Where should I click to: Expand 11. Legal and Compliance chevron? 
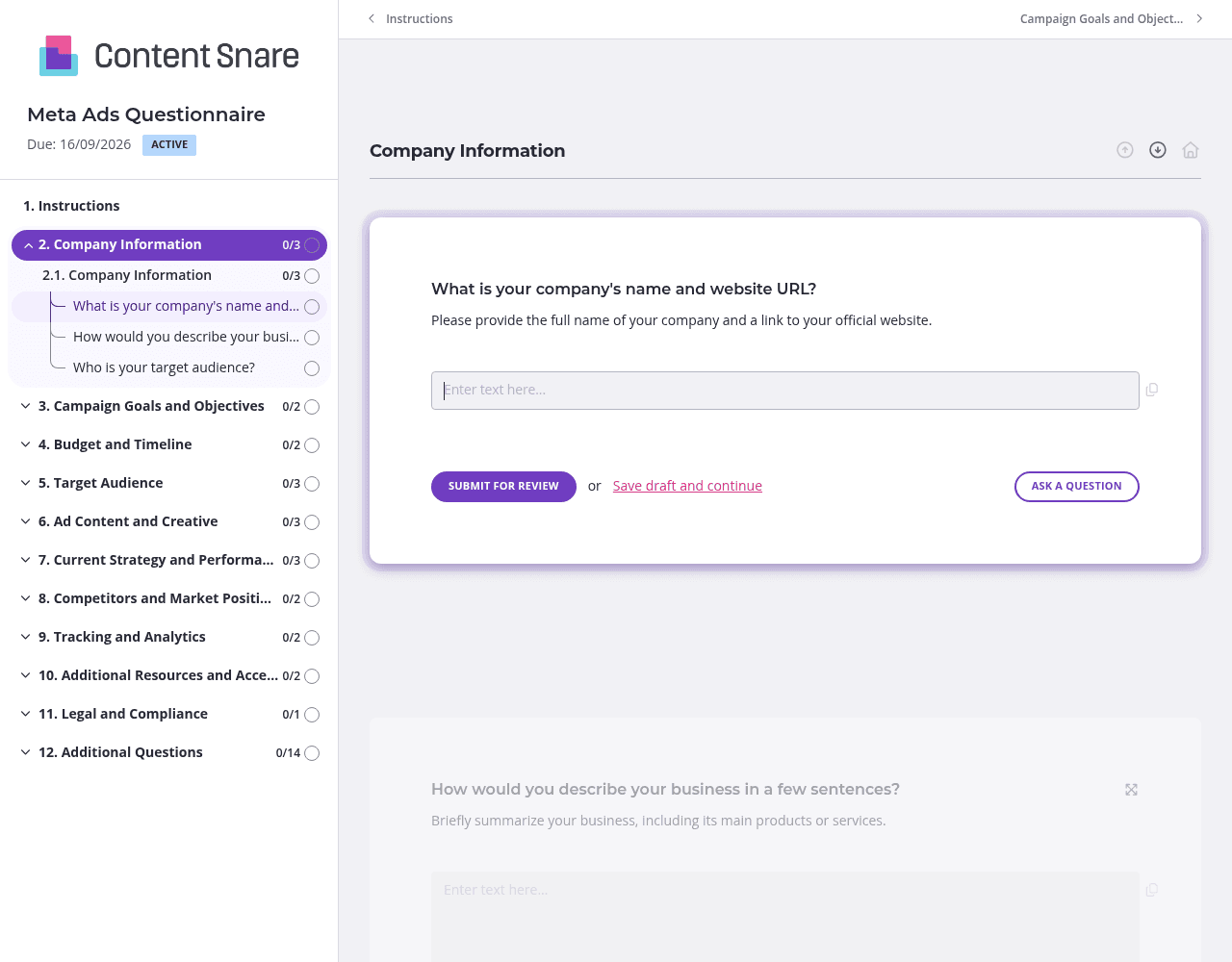coord(25,714)
